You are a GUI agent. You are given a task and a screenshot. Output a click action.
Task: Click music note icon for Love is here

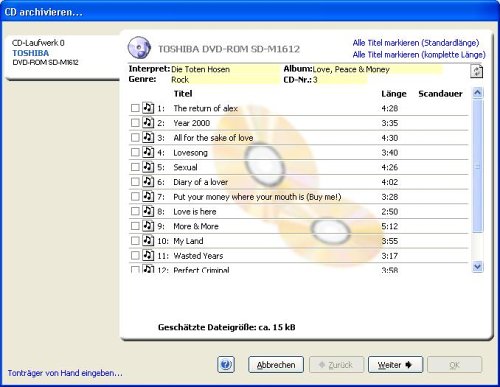(x=148, y=211)
